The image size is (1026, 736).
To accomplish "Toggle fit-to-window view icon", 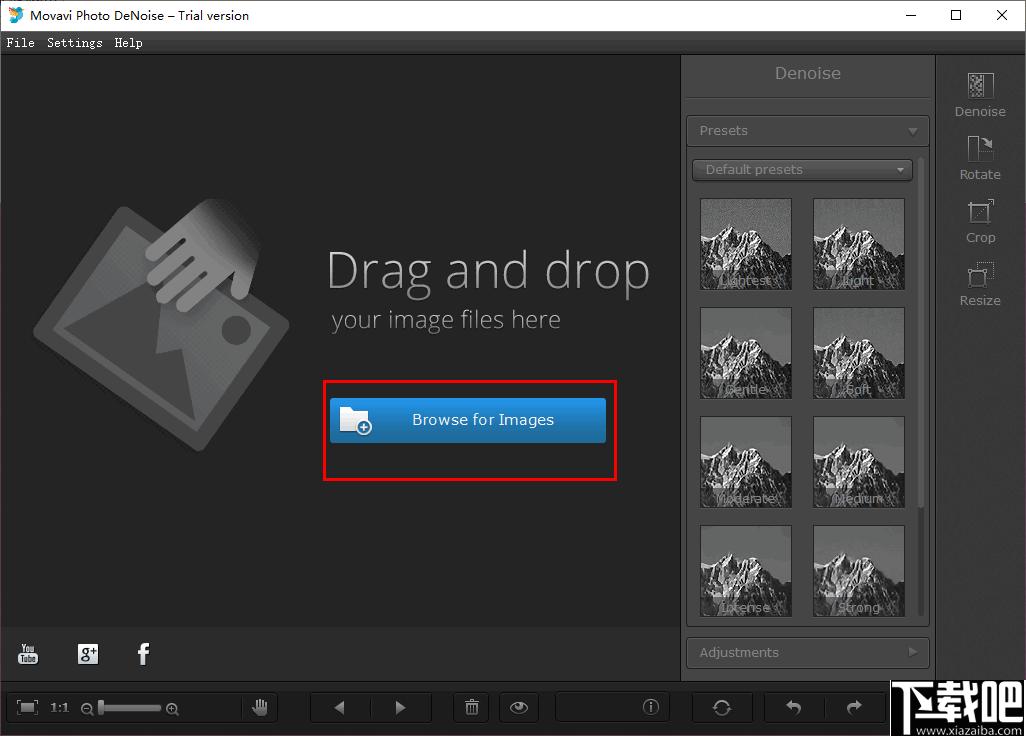I will 27,707.
